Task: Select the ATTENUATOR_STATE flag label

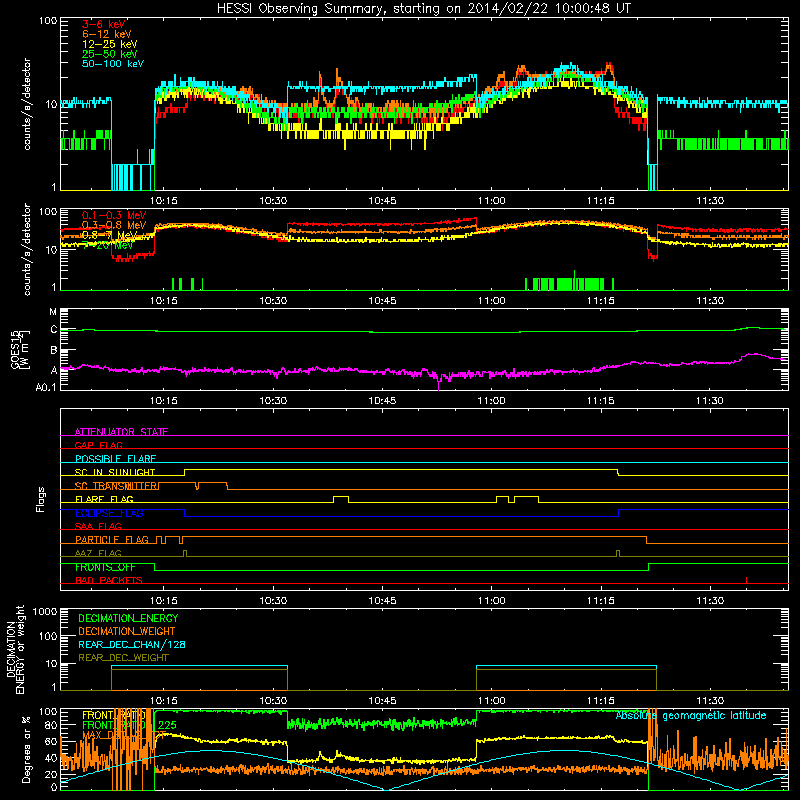Action: (121, 432)
